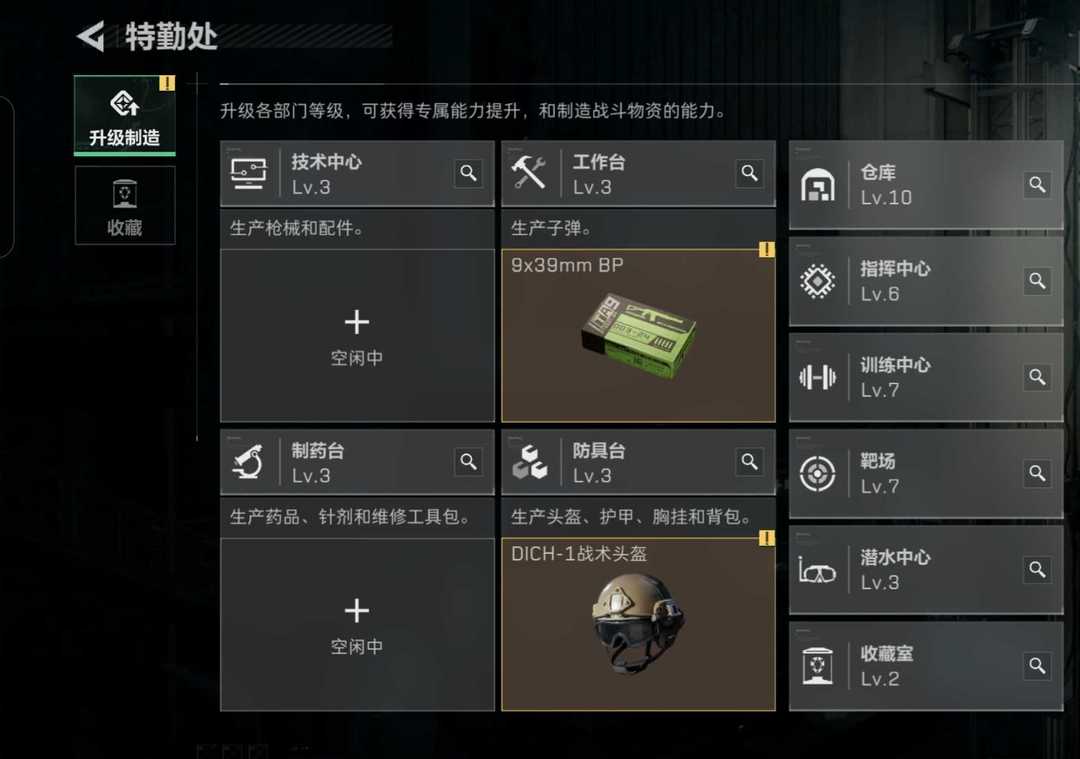This screenshot has width=1080, height=759.
Task: Click the magnifier icon for 防具台
Action: tap(749, 461)
